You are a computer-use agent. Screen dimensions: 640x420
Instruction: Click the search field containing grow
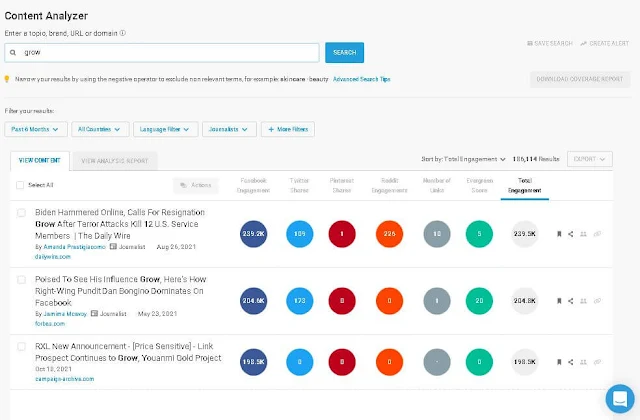click(x=162, y=53)
